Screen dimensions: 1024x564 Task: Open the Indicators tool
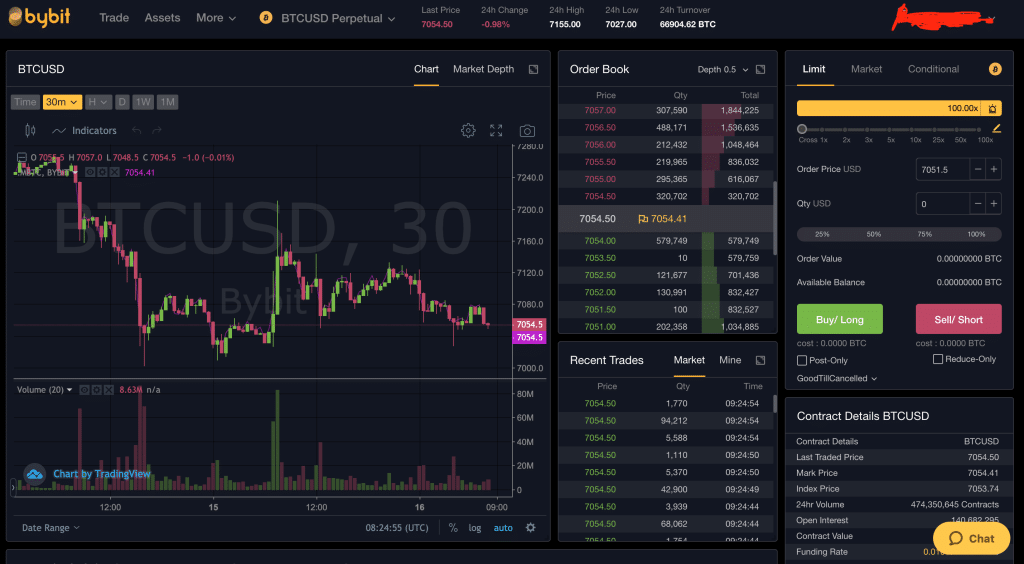[85, 131]
